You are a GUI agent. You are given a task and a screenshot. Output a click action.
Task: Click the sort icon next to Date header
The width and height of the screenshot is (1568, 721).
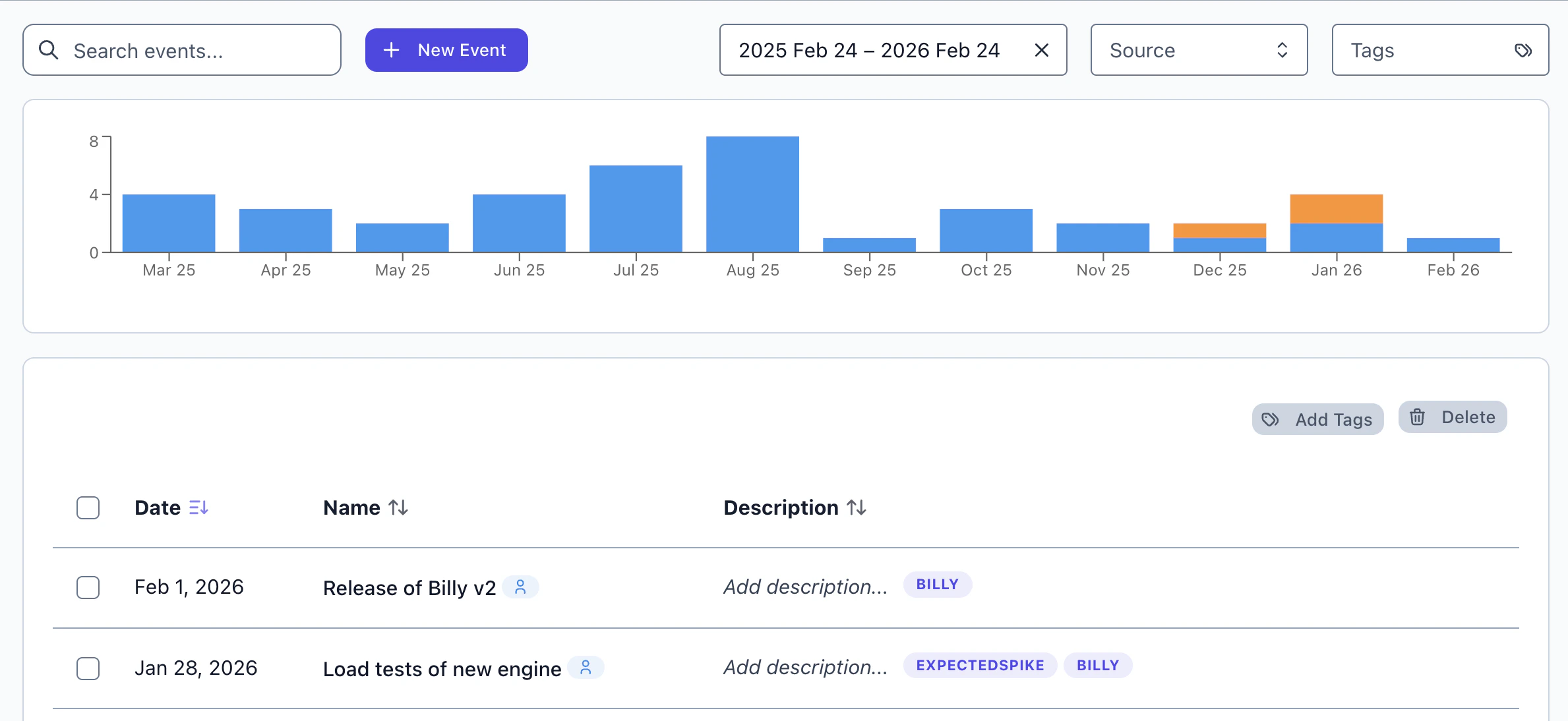[x=199, y=507]
